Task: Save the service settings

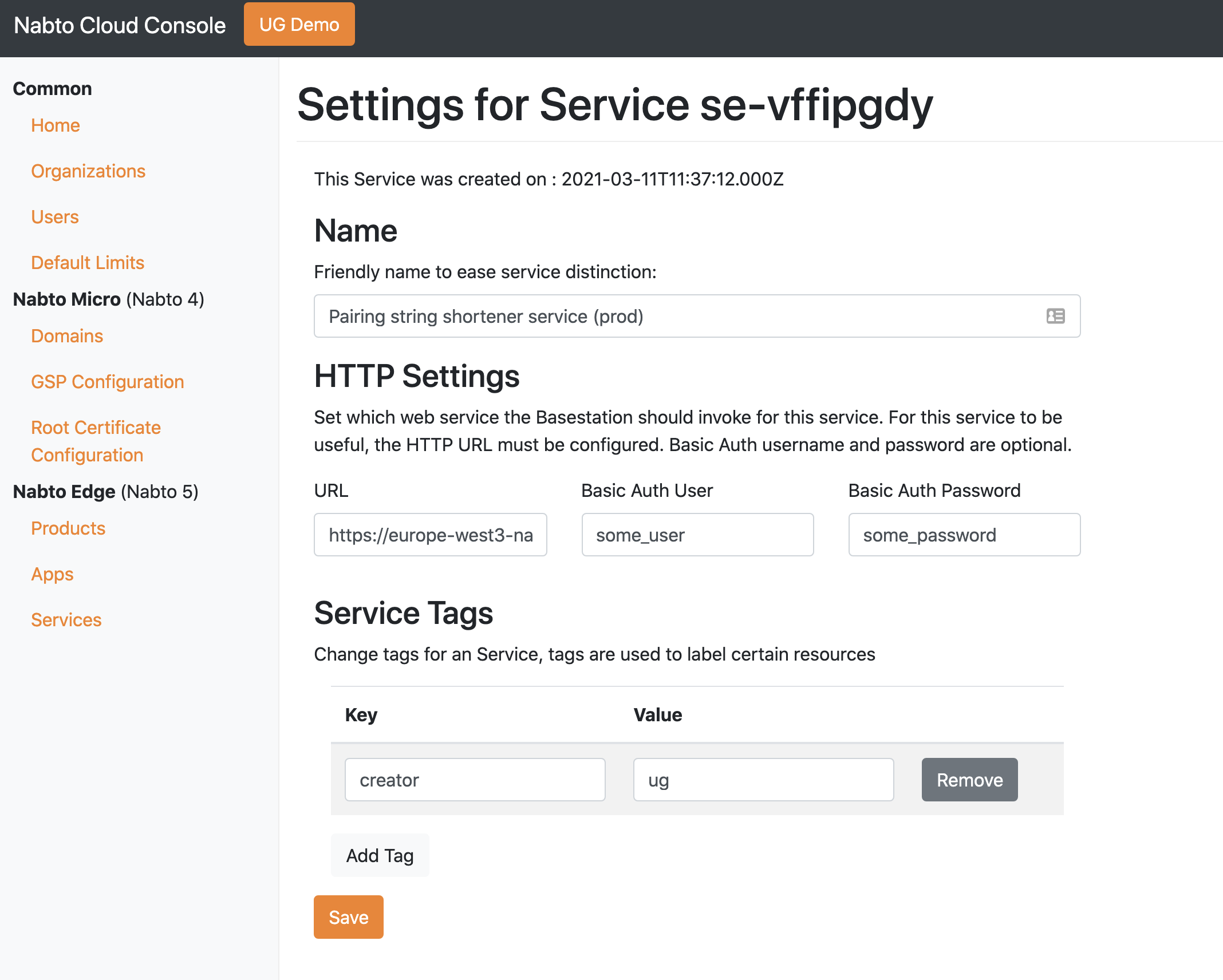Action: (348, 917)
